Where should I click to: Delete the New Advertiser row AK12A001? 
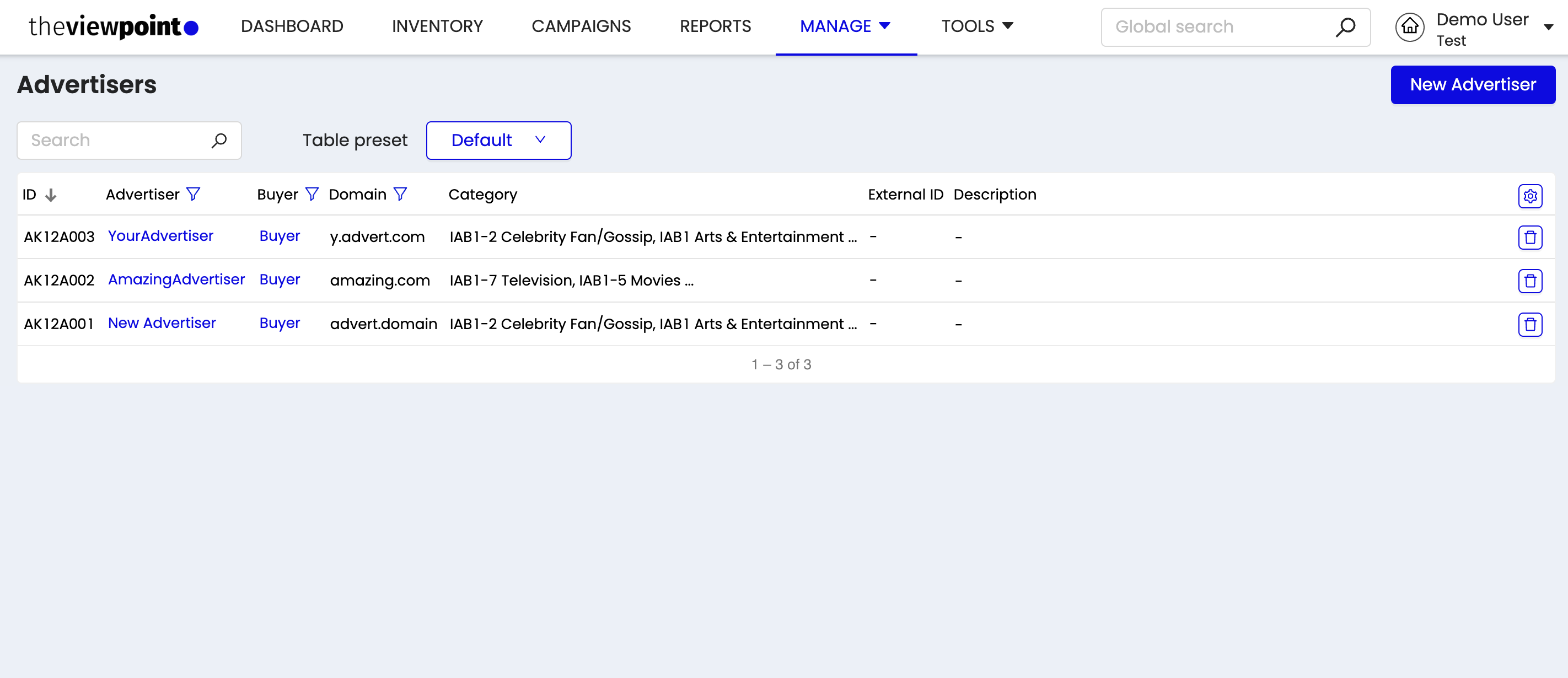click(x=1529, y=325)
